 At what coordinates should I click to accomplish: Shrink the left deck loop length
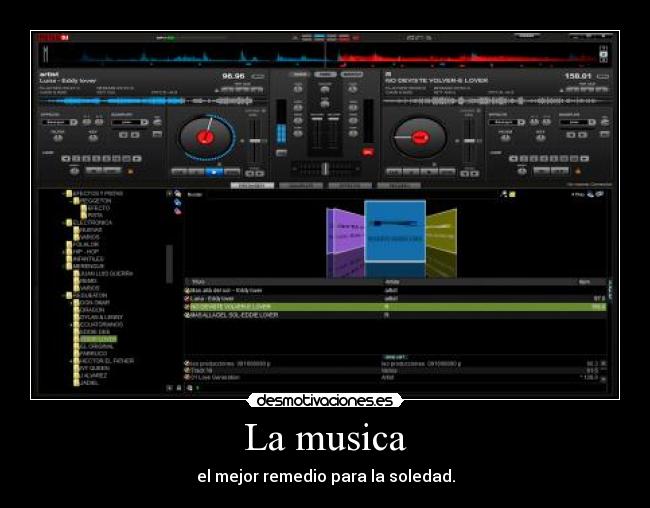tap(65, 158)
